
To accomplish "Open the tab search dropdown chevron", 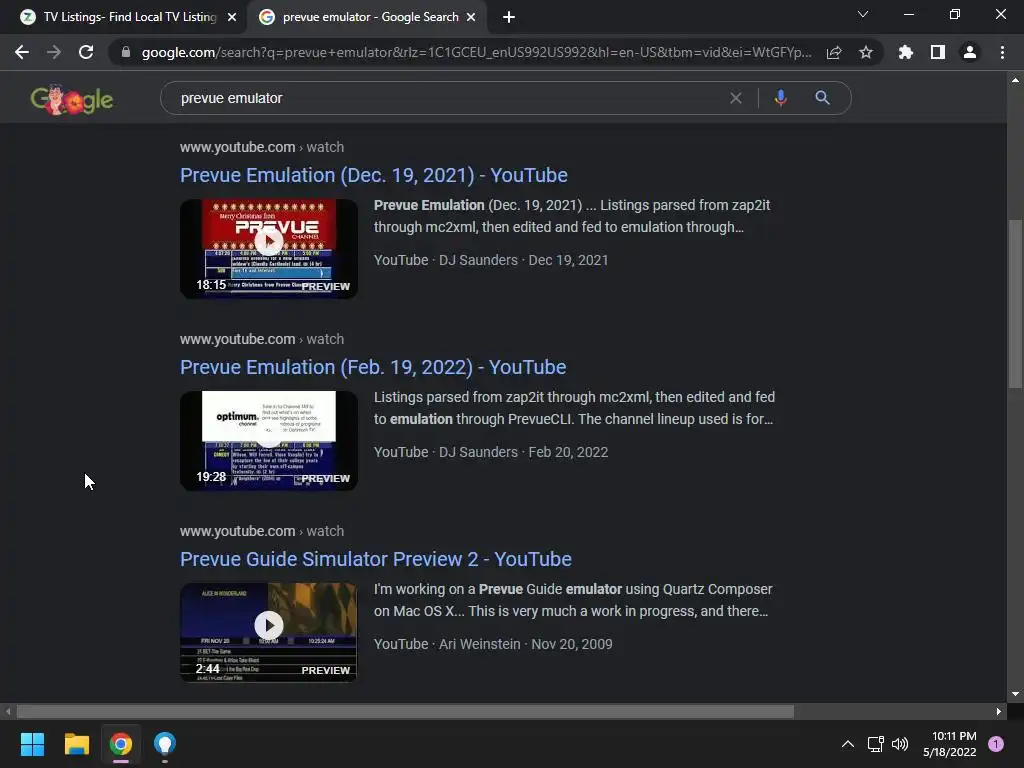I will point(863,14).
